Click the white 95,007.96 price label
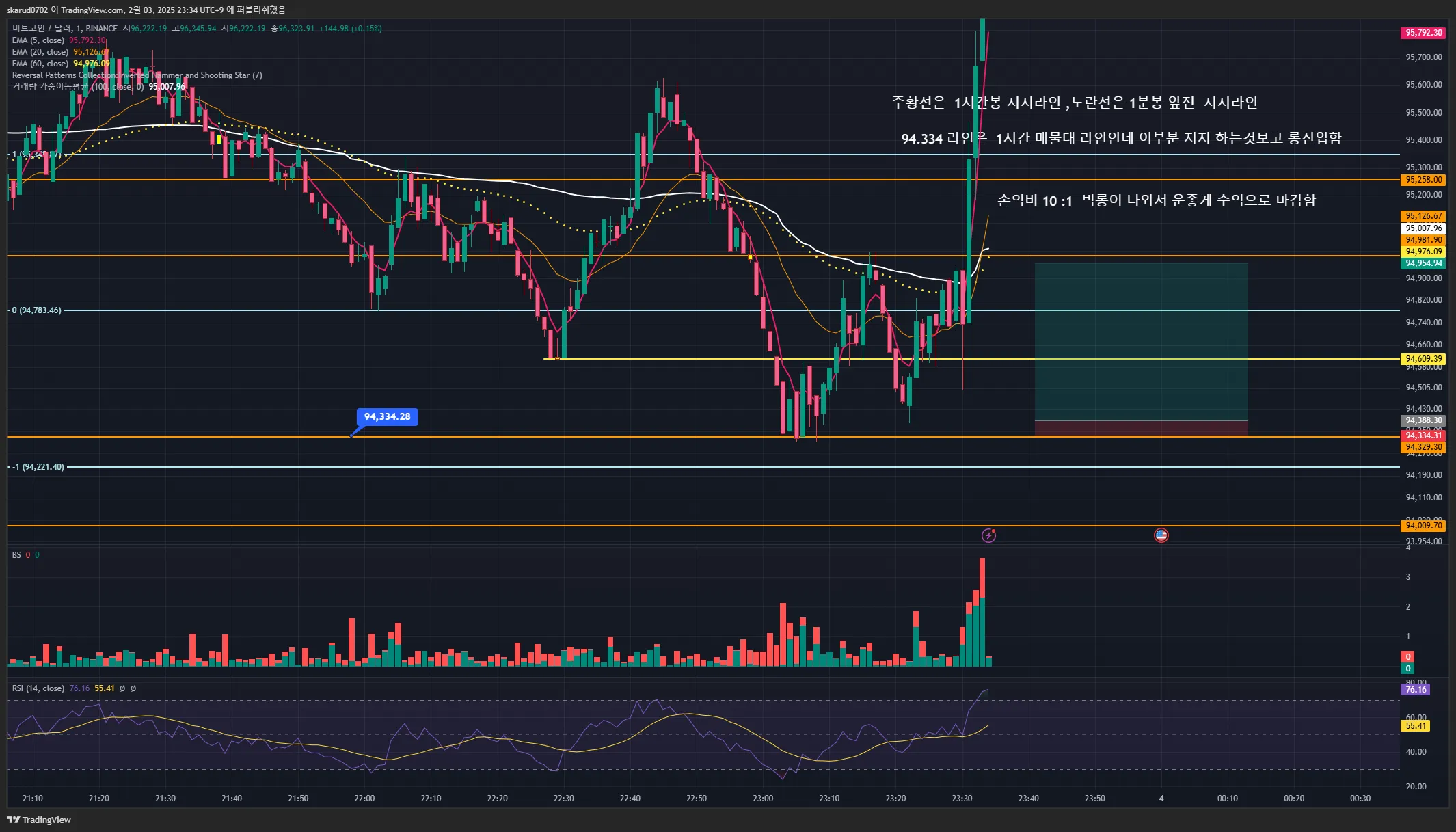 coord(1423,228)
